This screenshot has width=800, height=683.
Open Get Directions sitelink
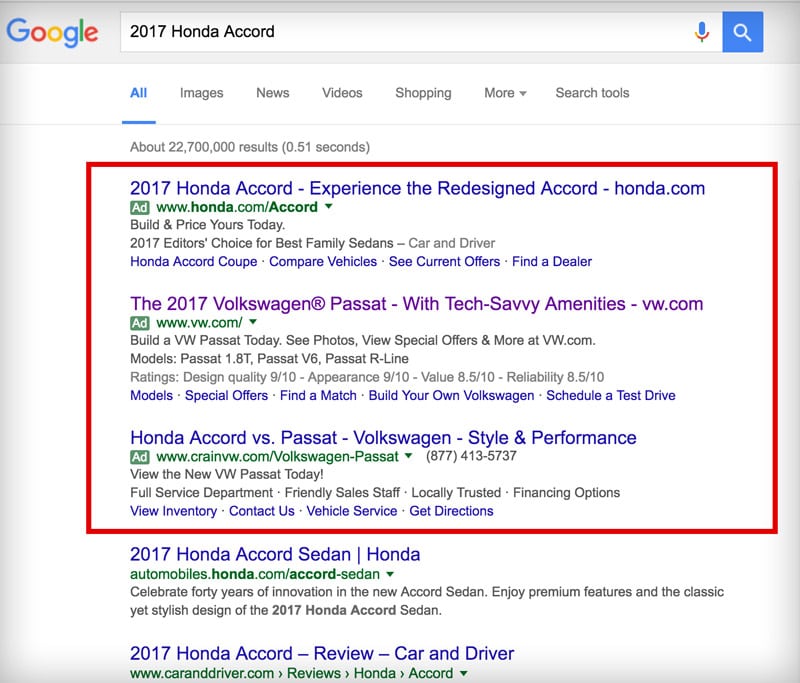pyautogui.click(x=451, y=511)
